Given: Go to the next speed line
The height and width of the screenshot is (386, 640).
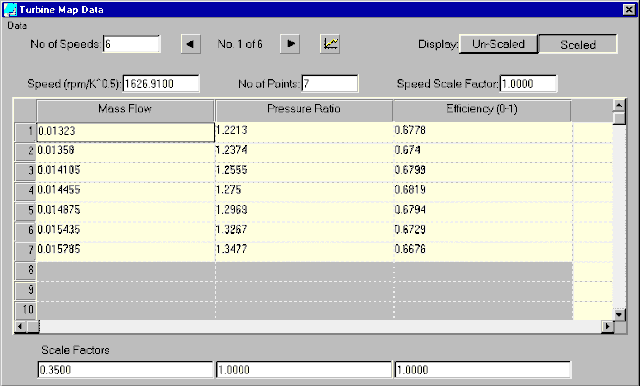Looking at the screenshot, I should (290, 44).
